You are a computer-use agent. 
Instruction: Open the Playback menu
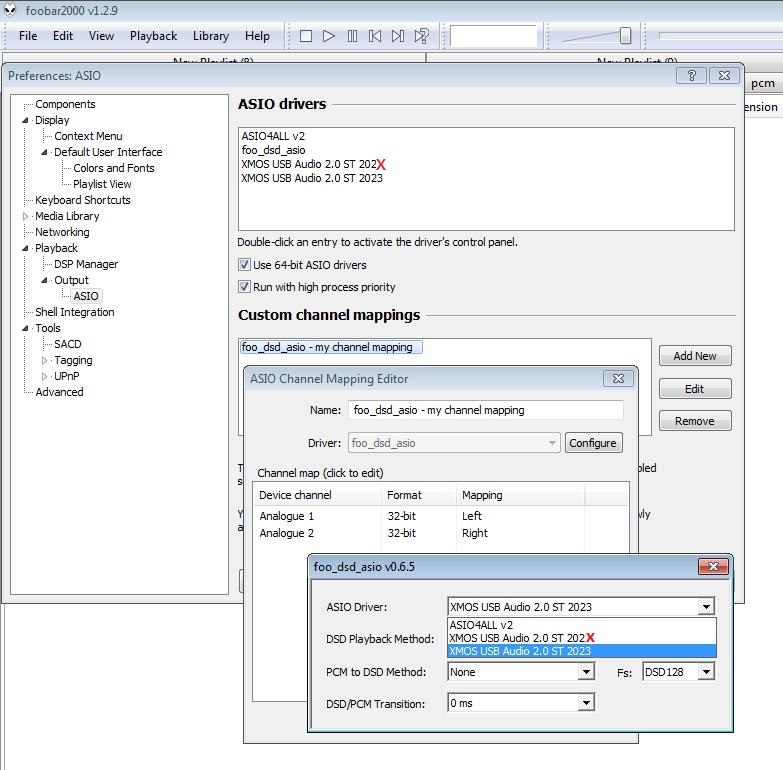[153, 36]
